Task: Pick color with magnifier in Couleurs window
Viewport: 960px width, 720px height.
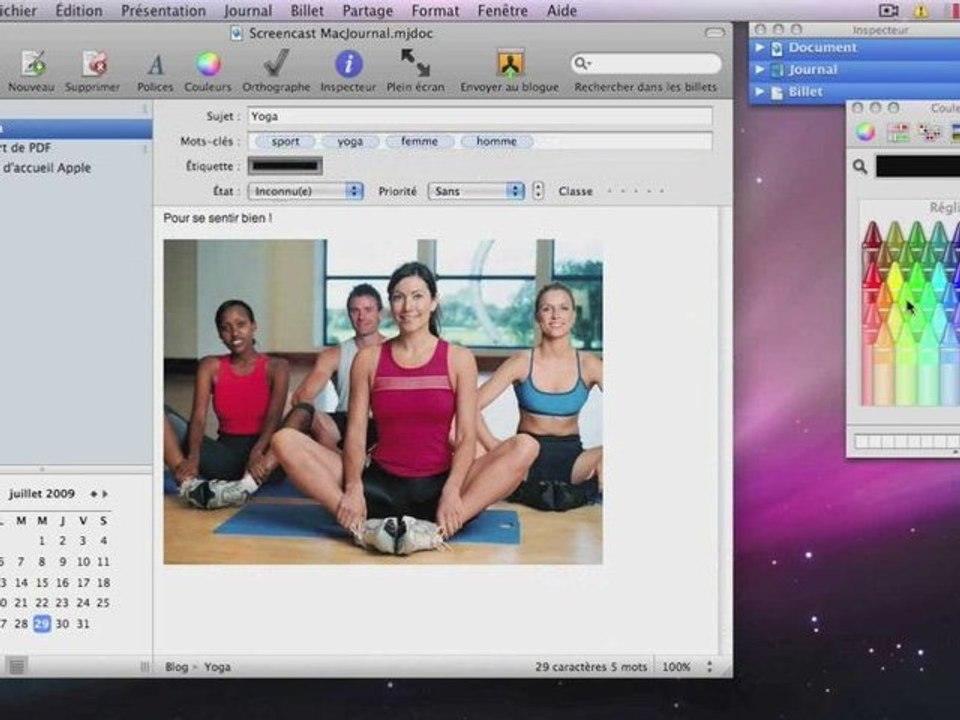Action: click(x=860, y=167)
